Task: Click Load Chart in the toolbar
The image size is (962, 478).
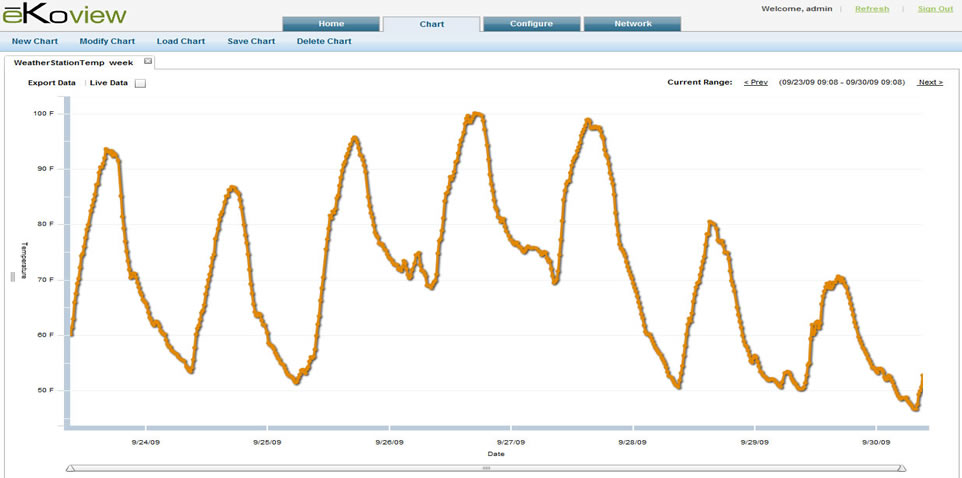Action: (181, 42)
